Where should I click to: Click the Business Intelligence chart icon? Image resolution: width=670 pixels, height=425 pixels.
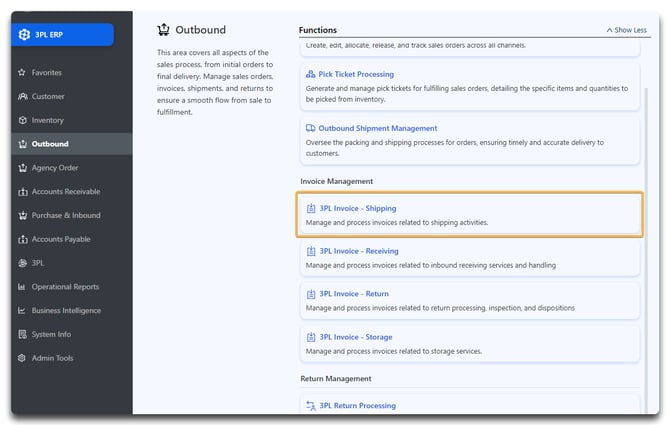tap(22, 310)
